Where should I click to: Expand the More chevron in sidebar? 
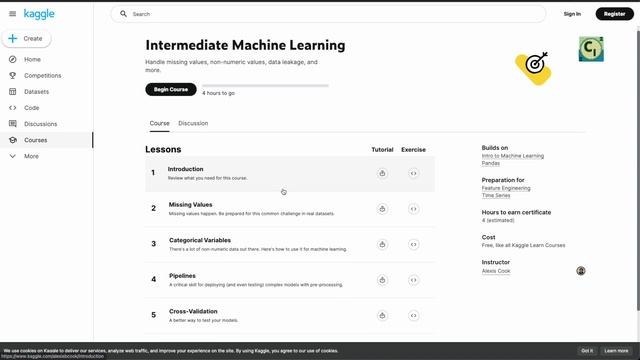(x=13, y=156)
